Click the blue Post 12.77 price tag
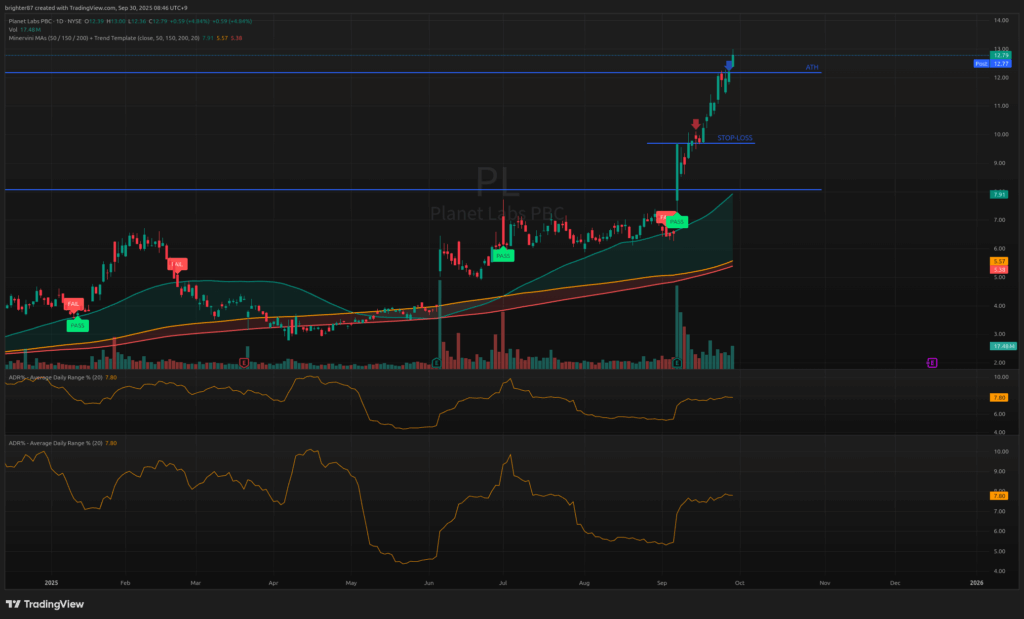The image size is (1024, 619). [x=993, y=63]
